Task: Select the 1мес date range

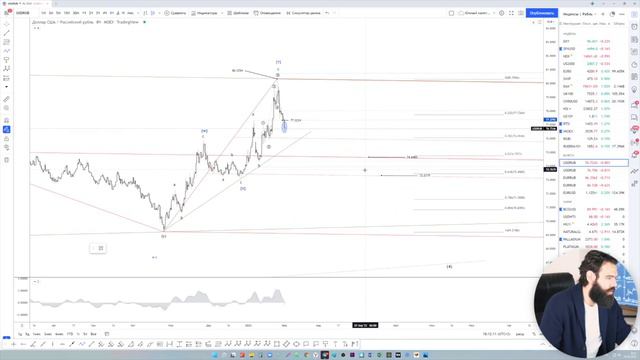Action: [37, 334]
